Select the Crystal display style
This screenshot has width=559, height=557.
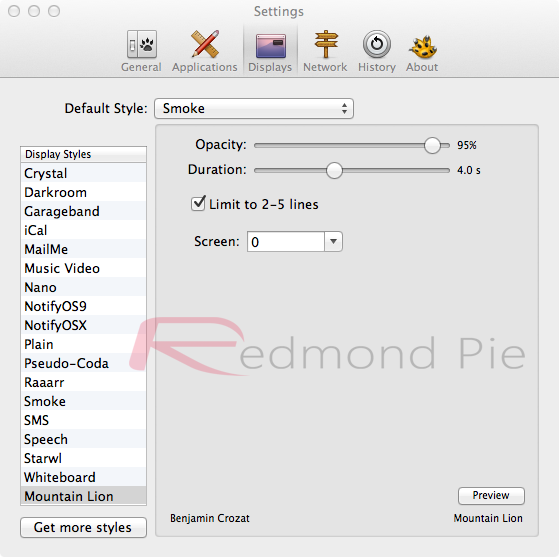(x=83, y=173)
